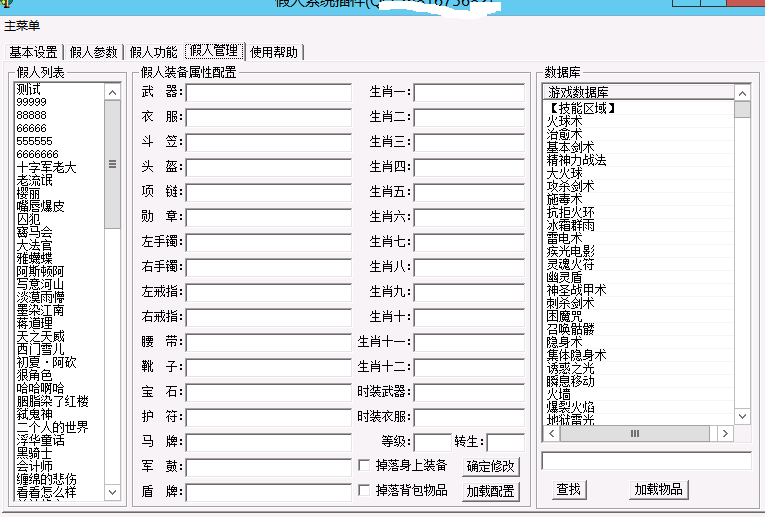Click up arrow of 假人列表 scrollbar
Viewport: 765px width, 517px height.
[112, 91]
